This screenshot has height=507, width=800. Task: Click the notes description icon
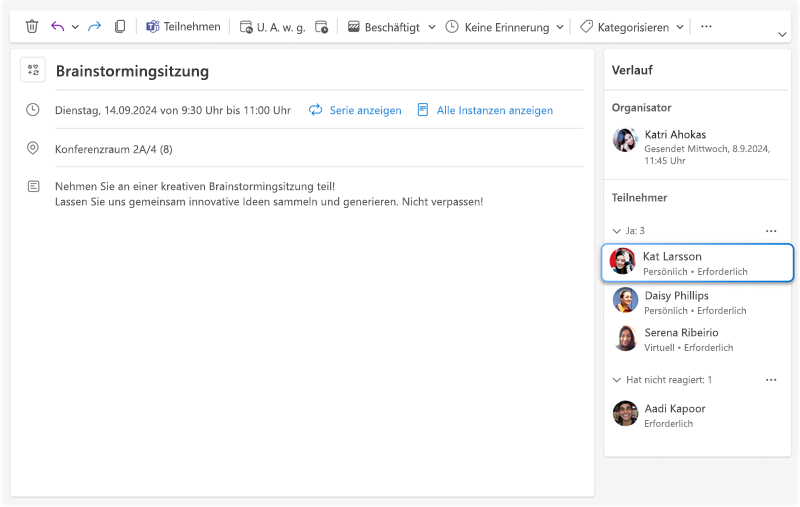33,187
